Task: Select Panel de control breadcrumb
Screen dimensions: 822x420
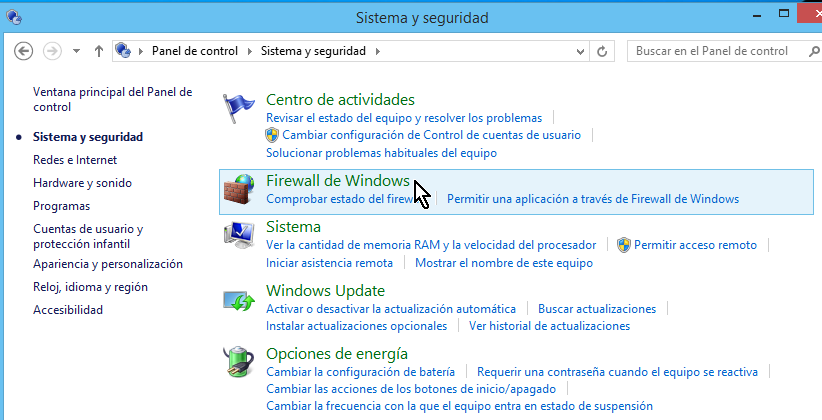Action: [195, 51]
